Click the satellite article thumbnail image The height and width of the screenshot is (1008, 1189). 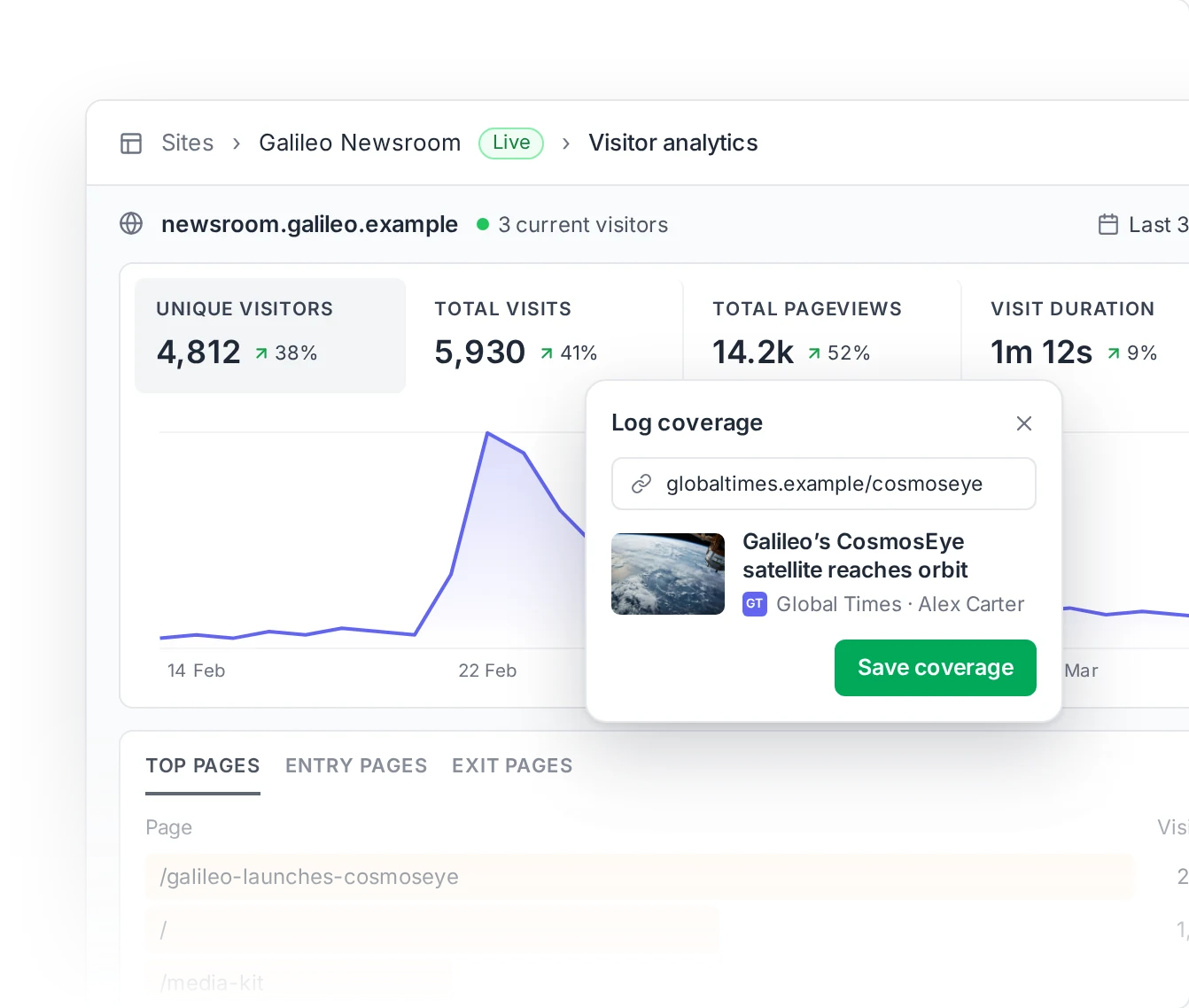(668, 574)
